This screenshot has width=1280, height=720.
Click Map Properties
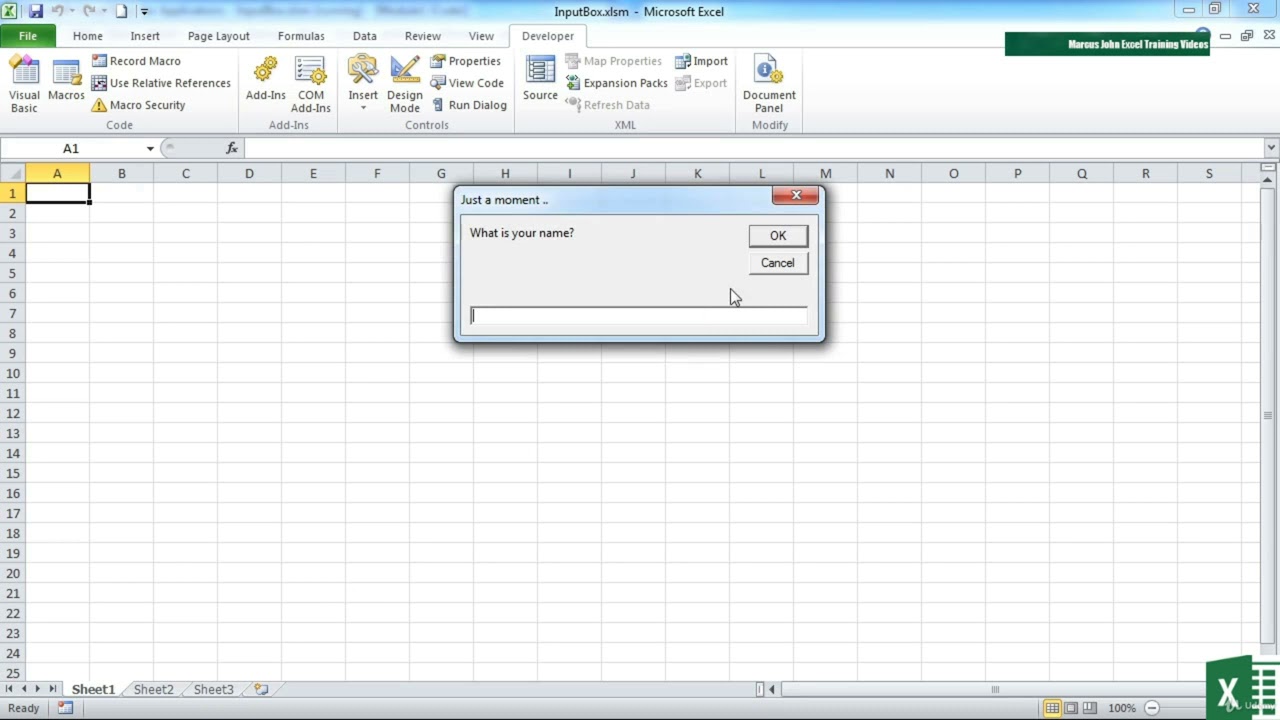[x=613, y=61]
